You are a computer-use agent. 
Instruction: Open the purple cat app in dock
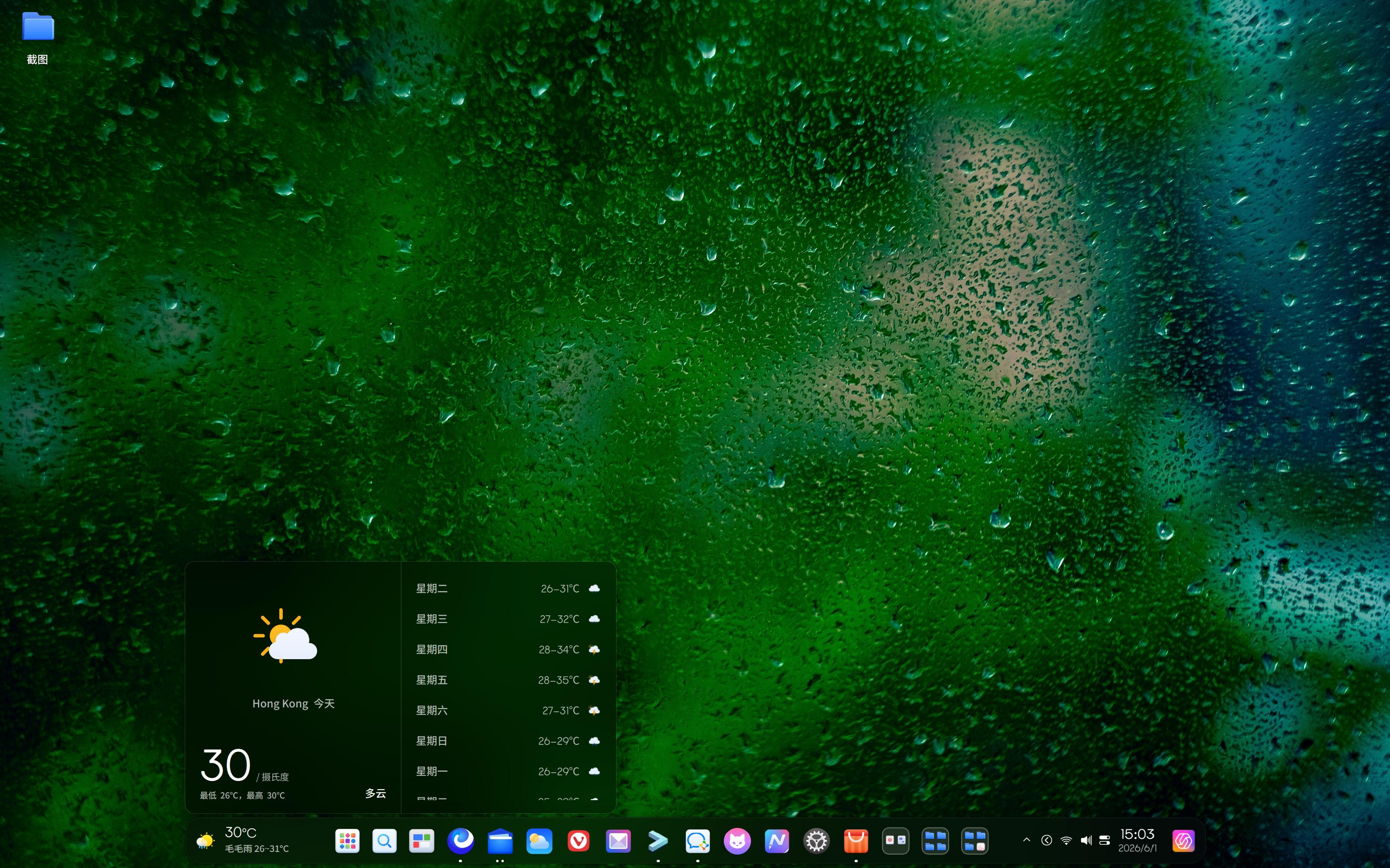point(737,841)
